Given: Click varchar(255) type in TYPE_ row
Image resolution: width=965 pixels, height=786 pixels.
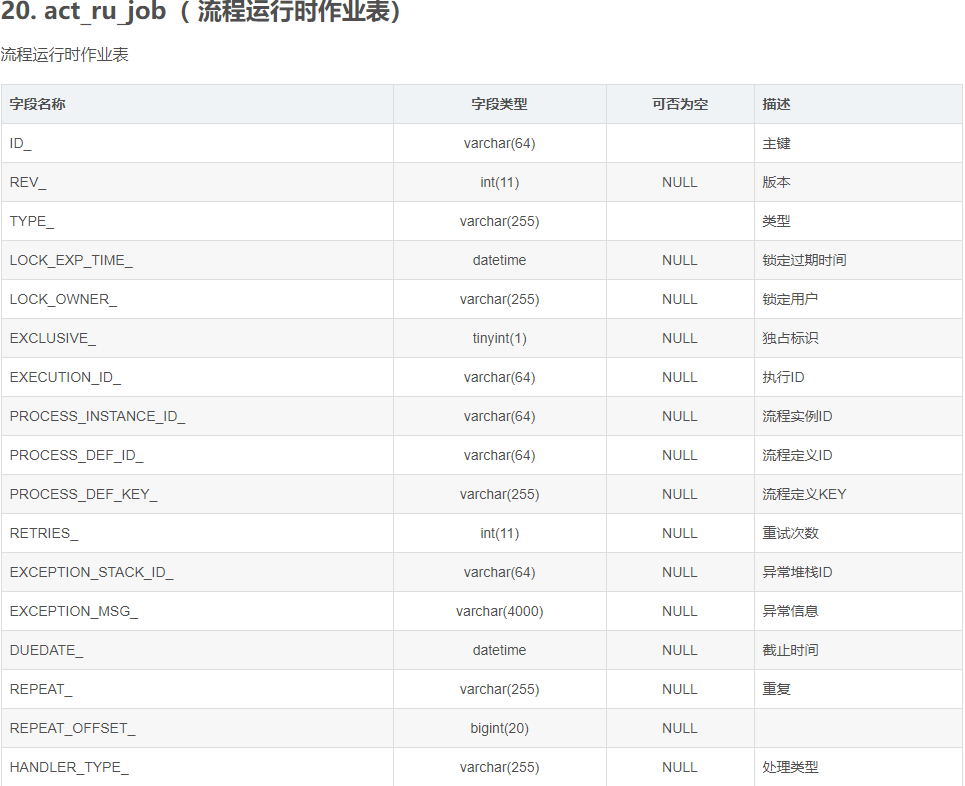Looking at the screenshot, I should click(x=499, y=221).
